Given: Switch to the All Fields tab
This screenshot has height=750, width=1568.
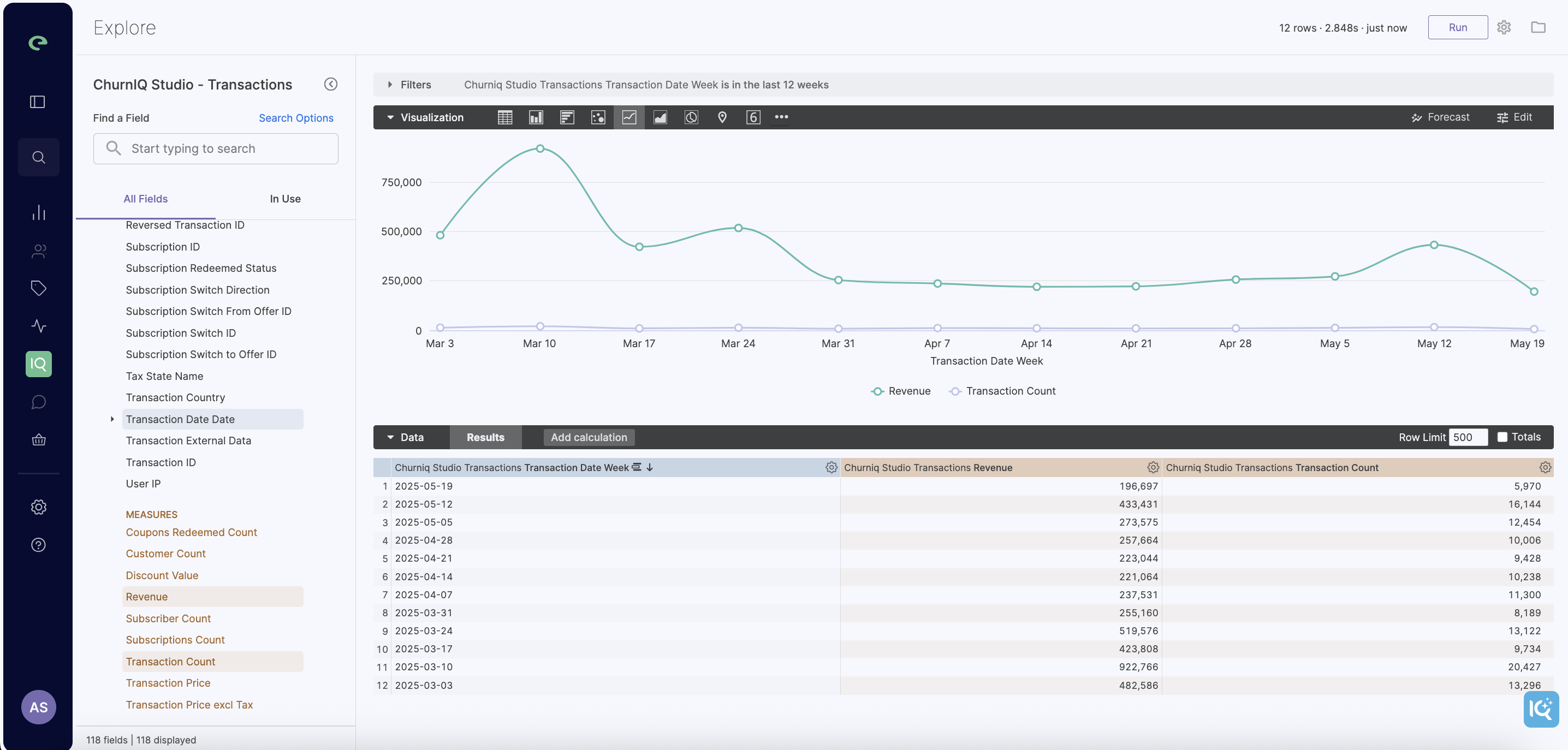Looking at the screenshot, I should (145, 199).
